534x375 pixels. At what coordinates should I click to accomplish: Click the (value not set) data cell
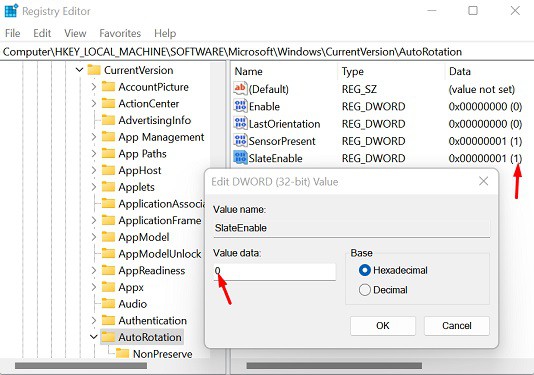[x=482, y=89]
